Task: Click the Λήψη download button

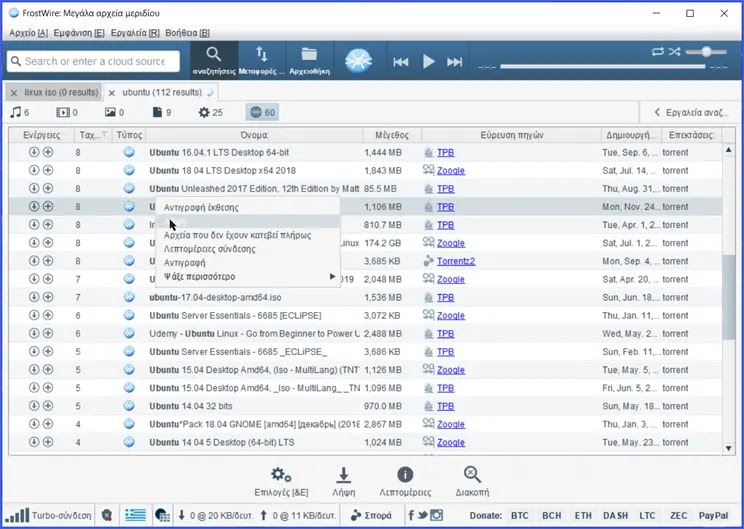Action: [344, 482]
